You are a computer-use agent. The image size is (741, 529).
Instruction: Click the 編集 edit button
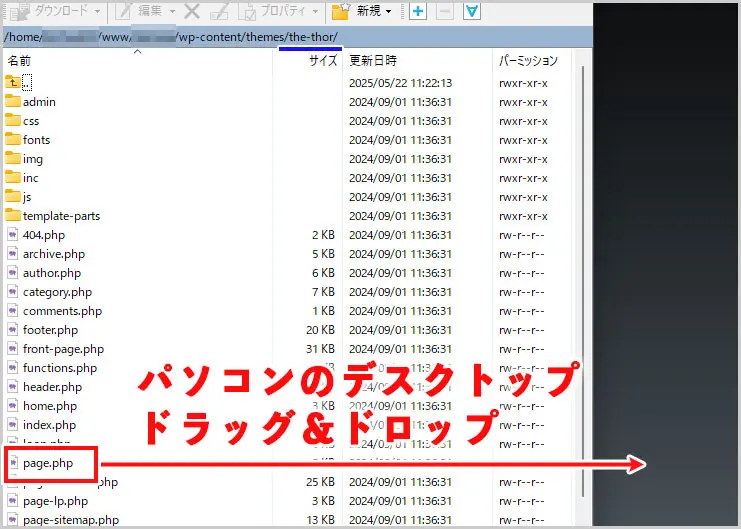click(140, 11)
